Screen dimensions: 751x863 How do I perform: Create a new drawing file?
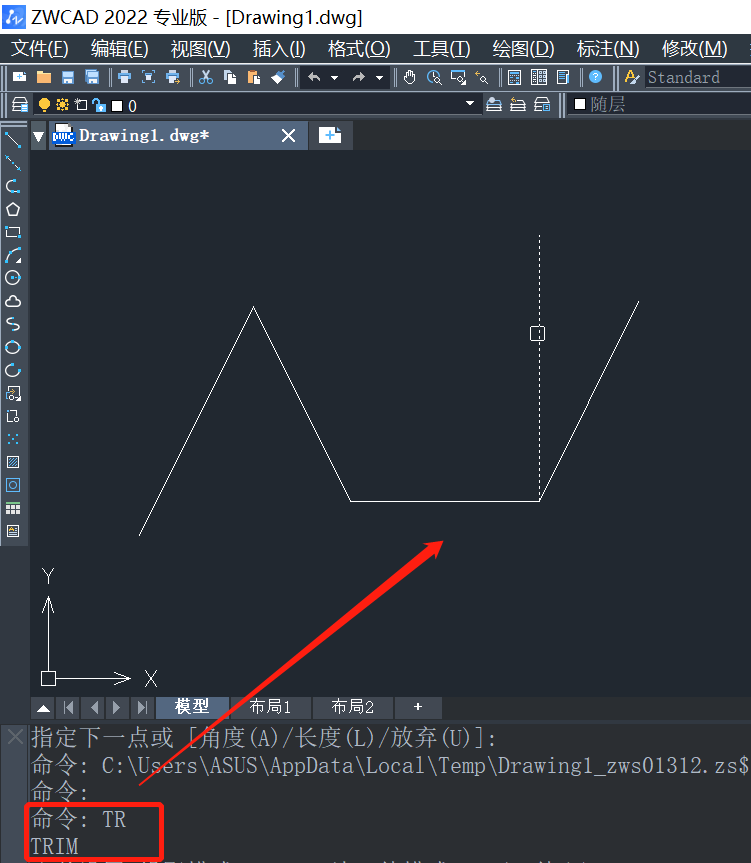click(20, 77)
